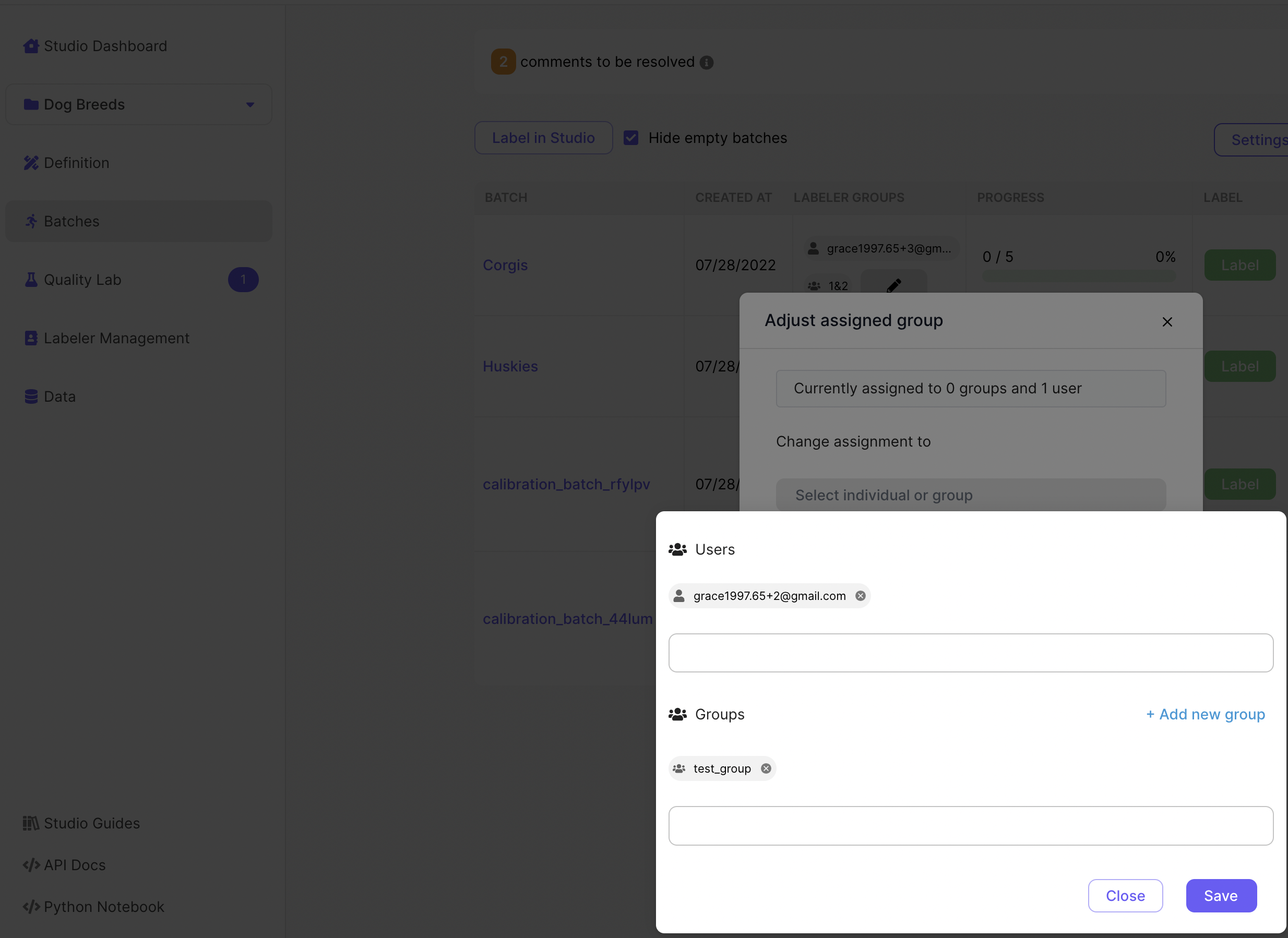The width and height of the screenshot is (1288, 938).
Task: Open Quality Lab flask icon
Action: [31, 280]
